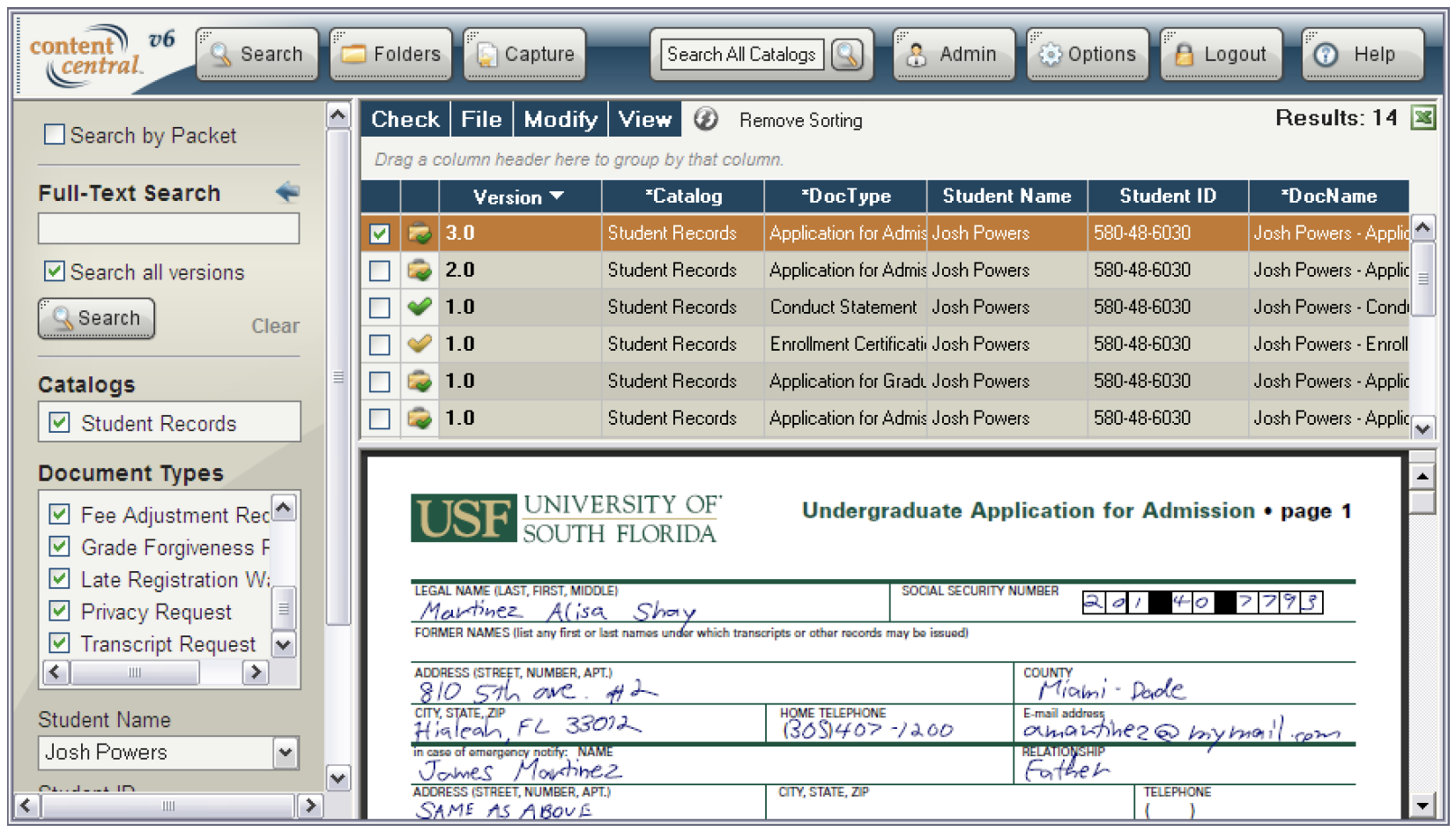1456x832 pixels.
Task: Uncheck Transcript Request document type
Action: (x=59, y=643)
